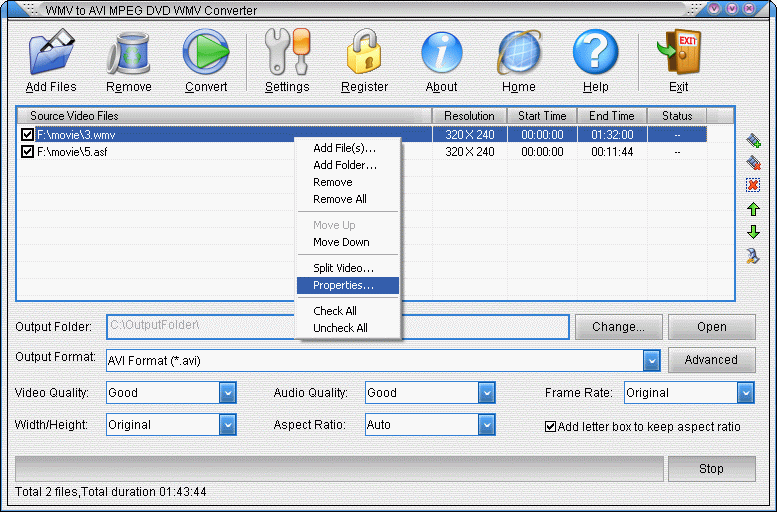Uncheck the F:\movie\5.asf checkbox

point(27,152)
